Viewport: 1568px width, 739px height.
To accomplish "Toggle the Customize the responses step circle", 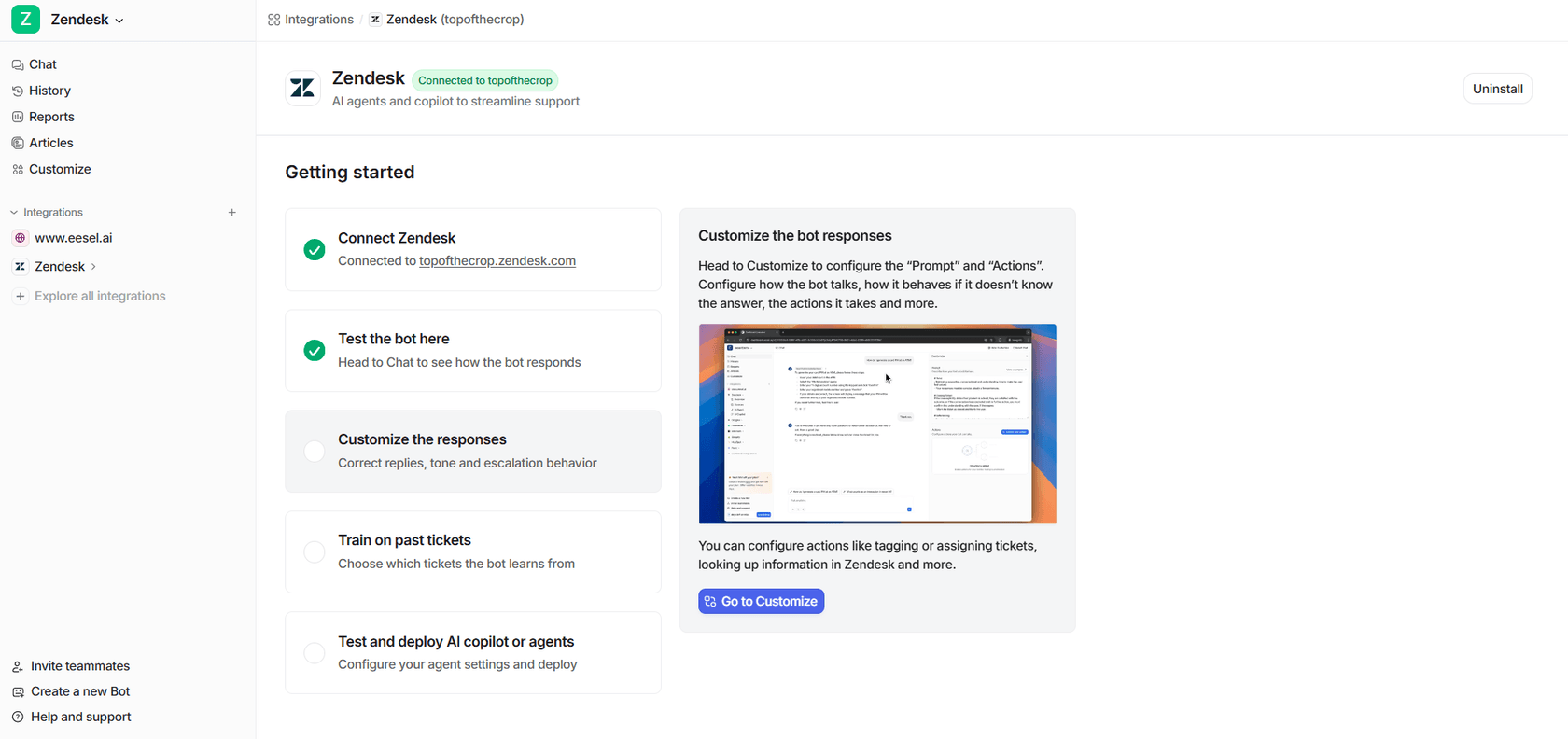I will 315,452.
